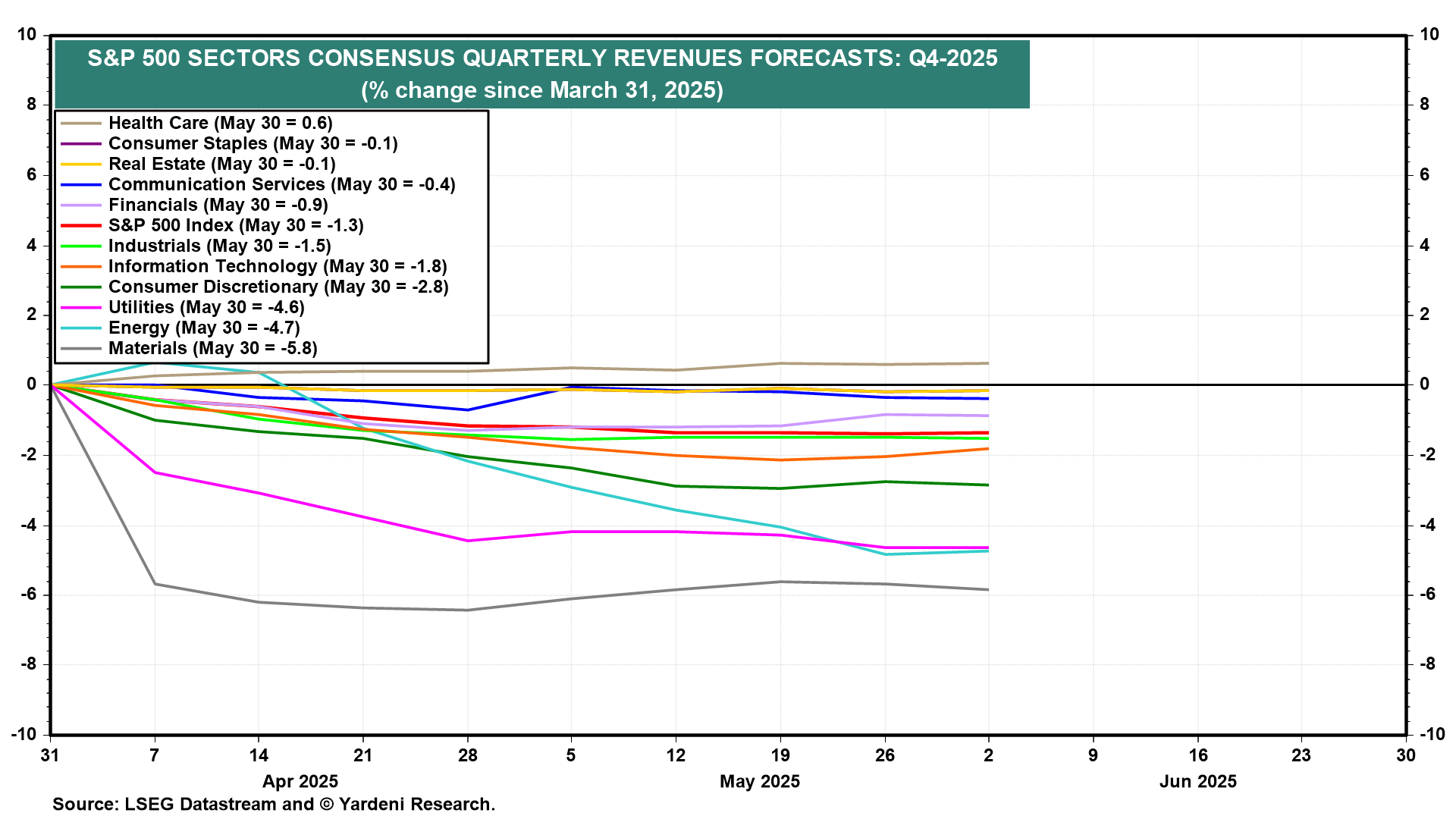Click the Communication Services legend swatch
Screen dimensions: 1456x819
tap(81, 185)
